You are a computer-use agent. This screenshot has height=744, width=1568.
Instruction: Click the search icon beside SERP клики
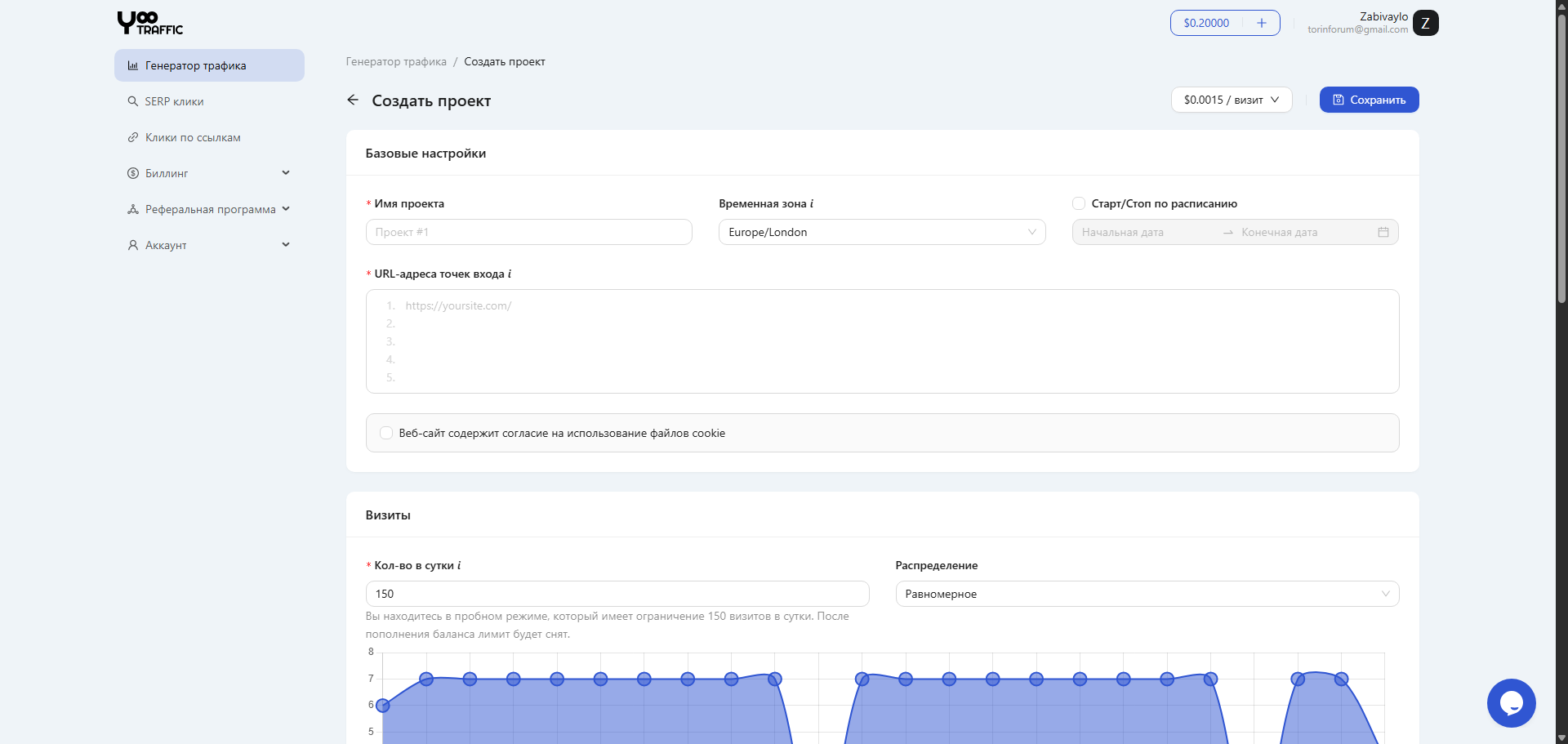[x=133, y=101]
